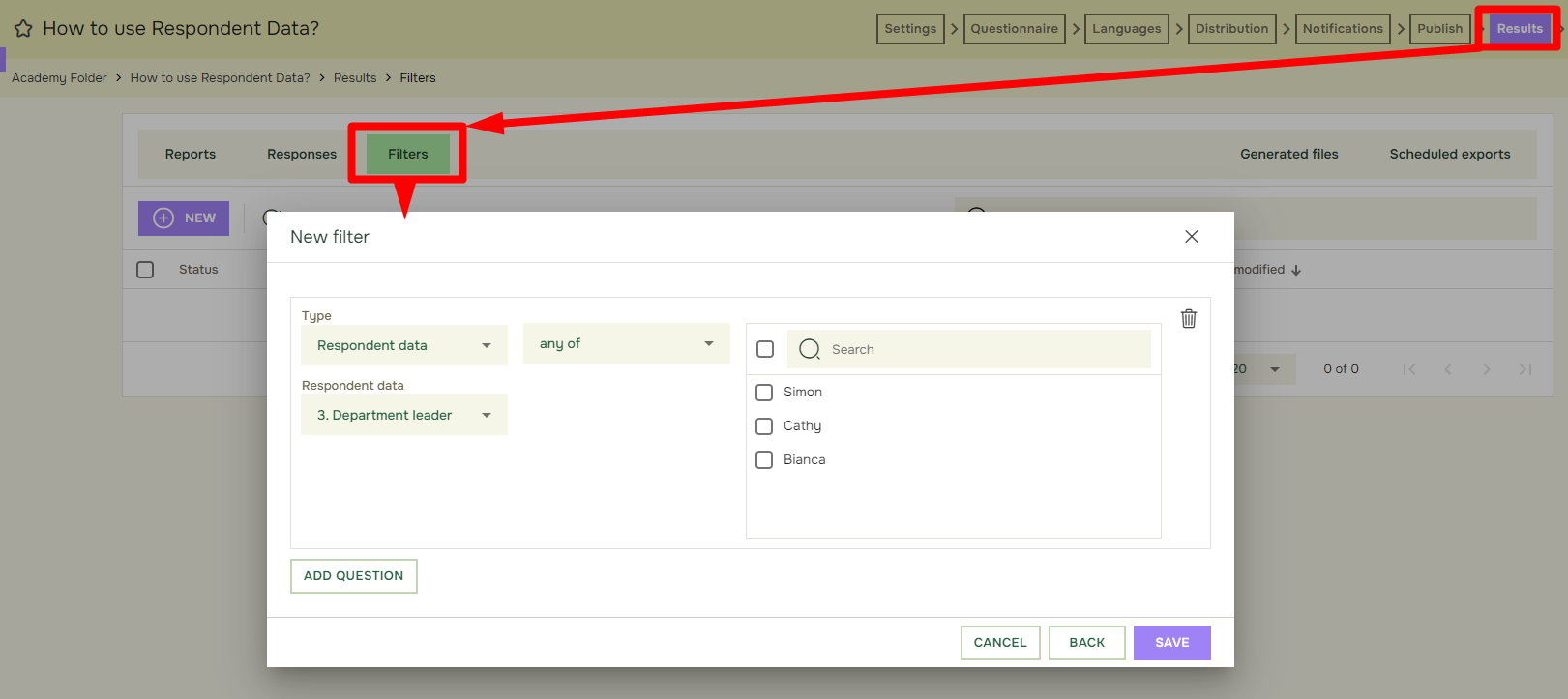
Task: Toggle the Status column header checkbox
Action: point(145,270)
